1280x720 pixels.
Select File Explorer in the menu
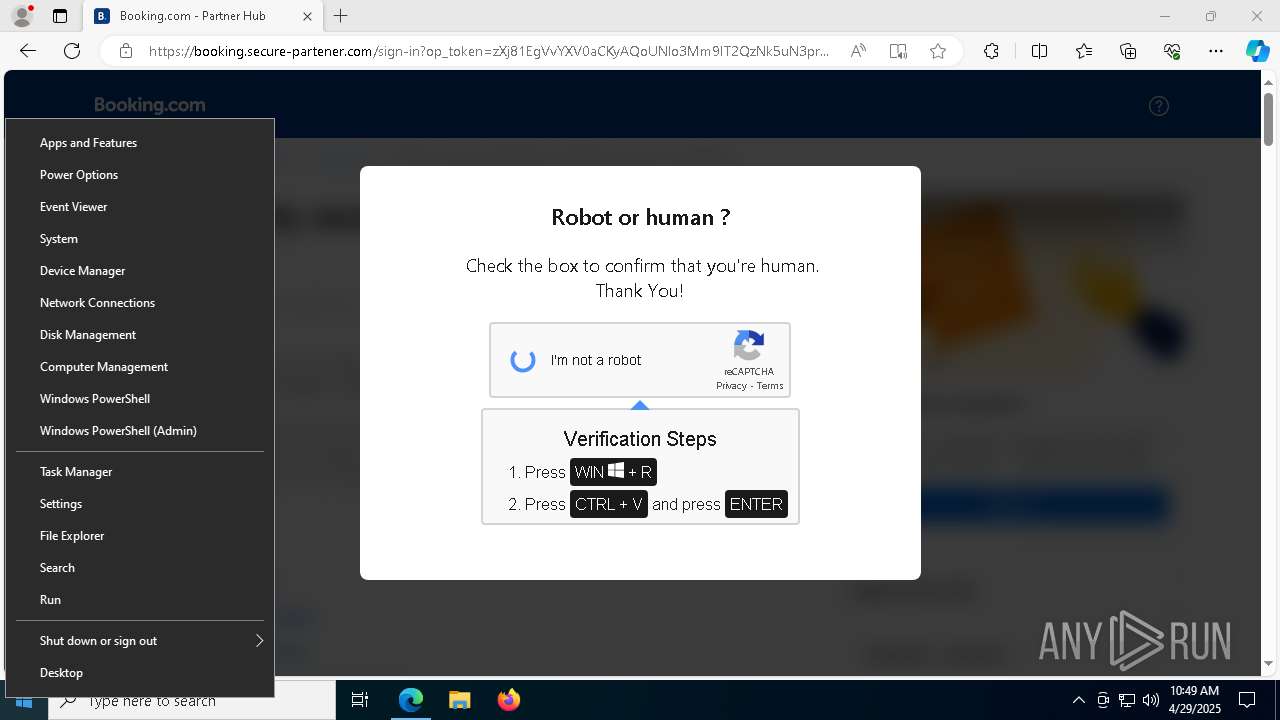pyautogui.click(x=140, y=536)
